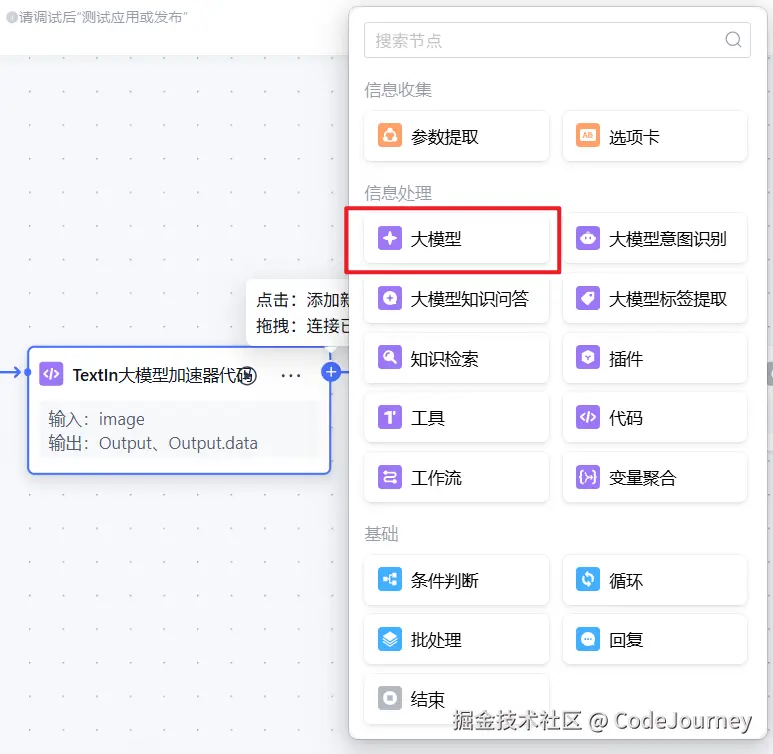The width and height of the screenshot is (773, 754).
Task: Click the 回复 reply chat icon
Action: click(588, 639)
